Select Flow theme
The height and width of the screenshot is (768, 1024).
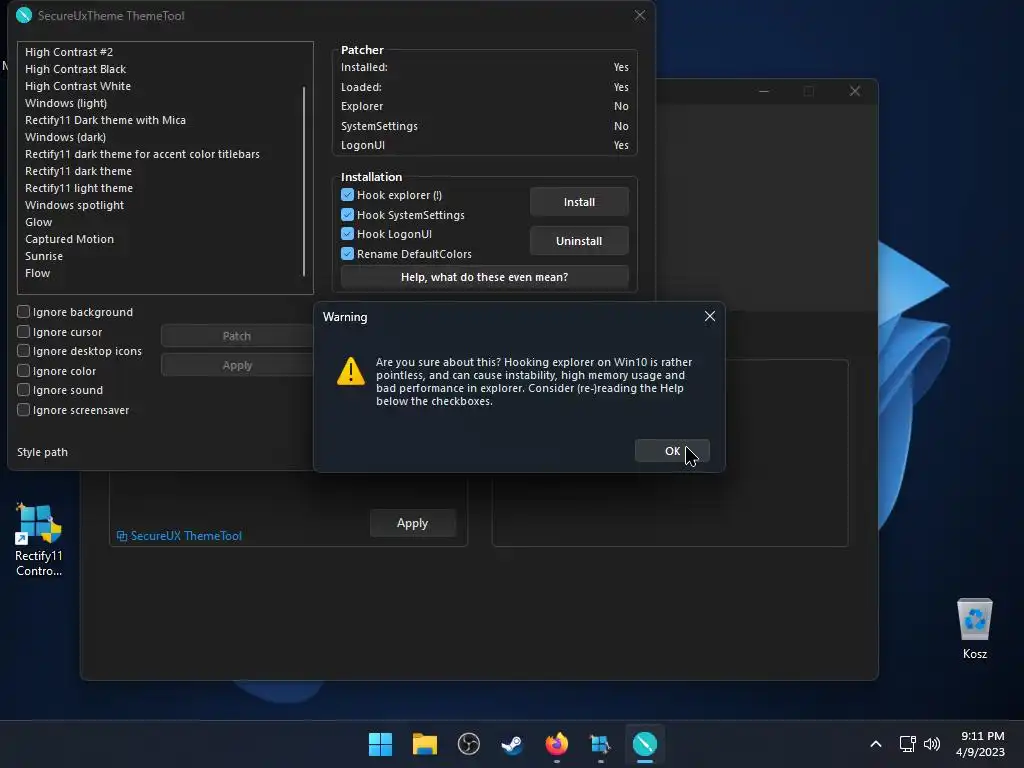37,272
